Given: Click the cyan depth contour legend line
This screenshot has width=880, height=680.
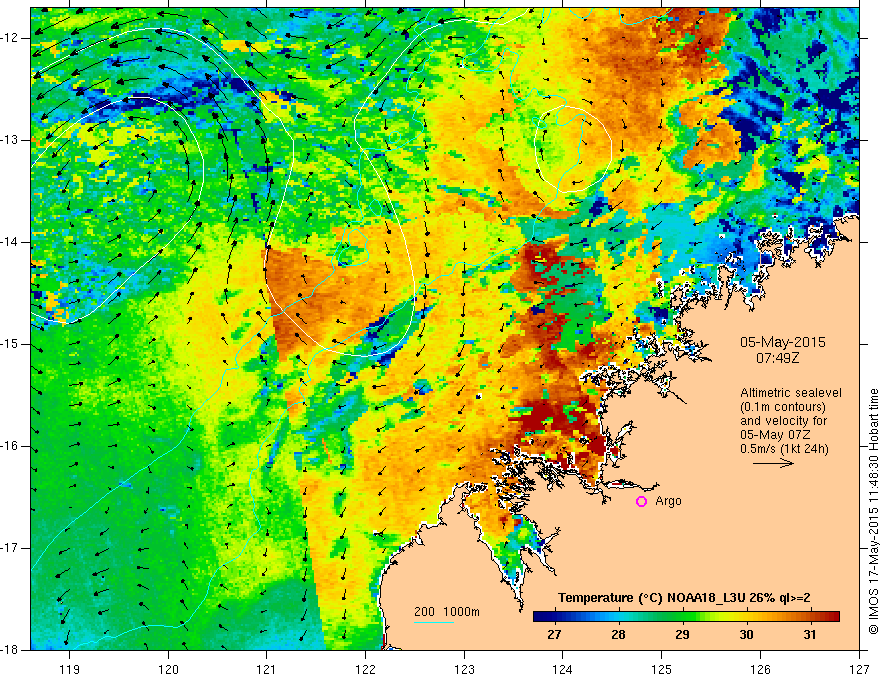Looking at the screenshot, I should tap(434, 622).
